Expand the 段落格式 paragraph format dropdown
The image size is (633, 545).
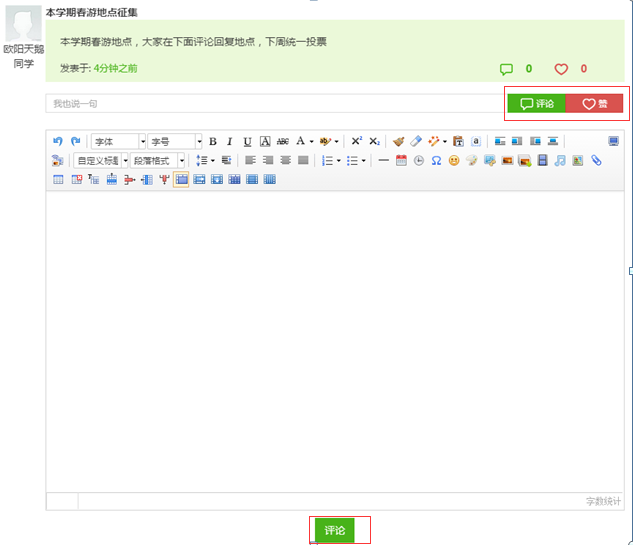click(158, 161)
